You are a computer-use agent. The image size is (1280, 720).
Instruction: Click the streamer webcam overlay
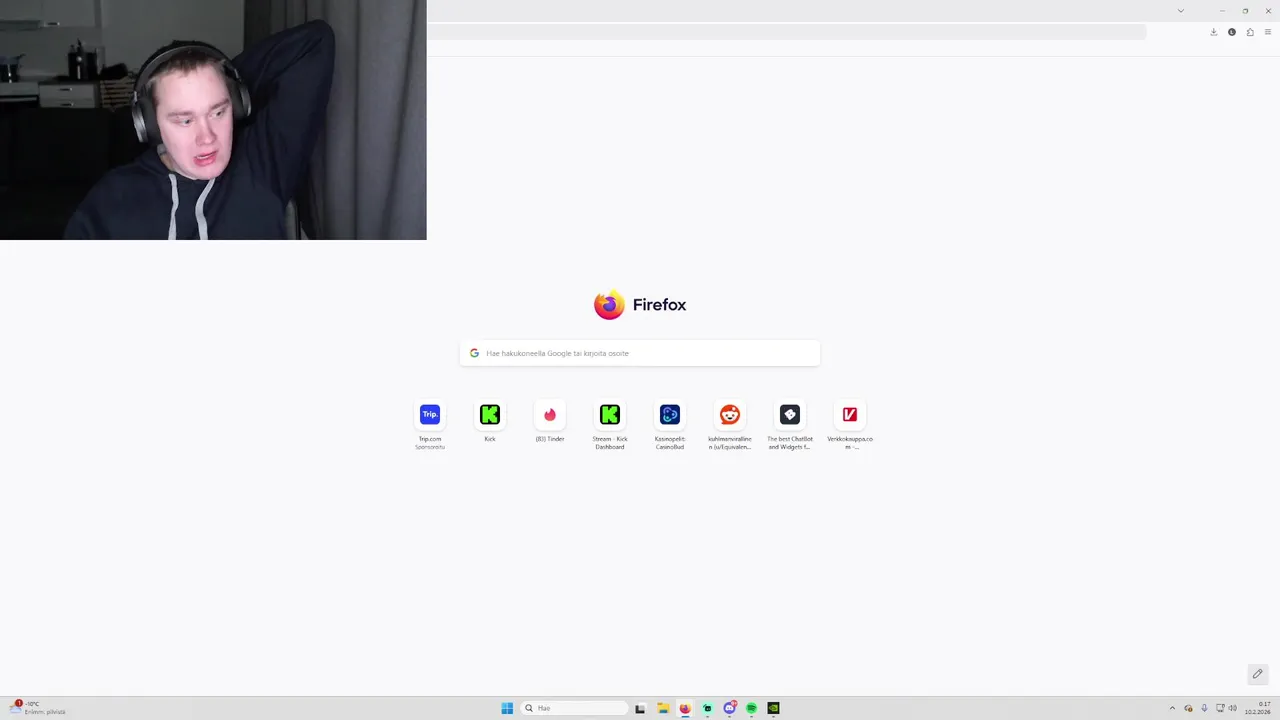[213, 120]
